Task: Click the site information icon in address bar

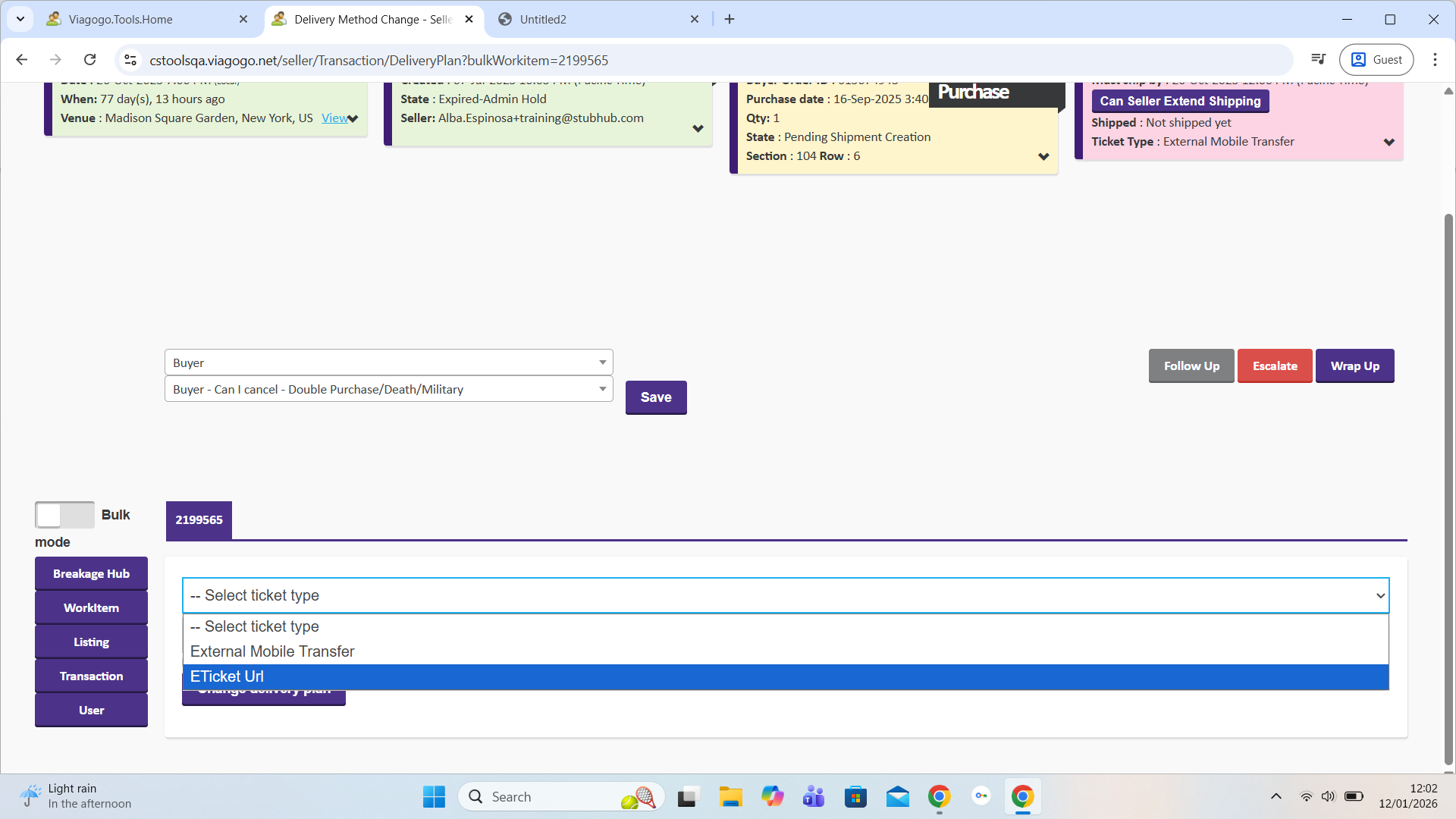Action: [x=130, y=60]
